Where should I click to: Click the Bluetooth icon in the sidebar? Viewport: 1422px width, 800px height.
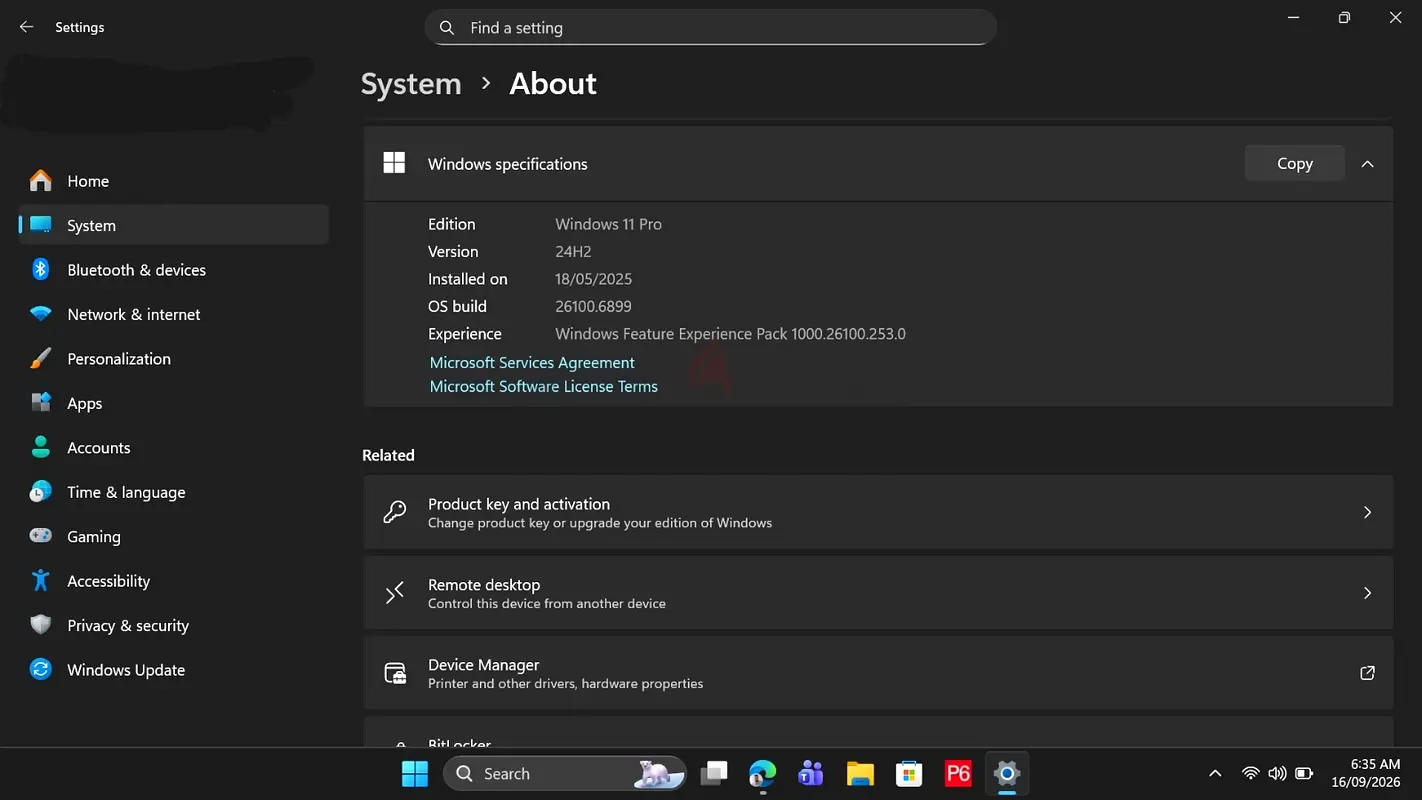(41, 270)
